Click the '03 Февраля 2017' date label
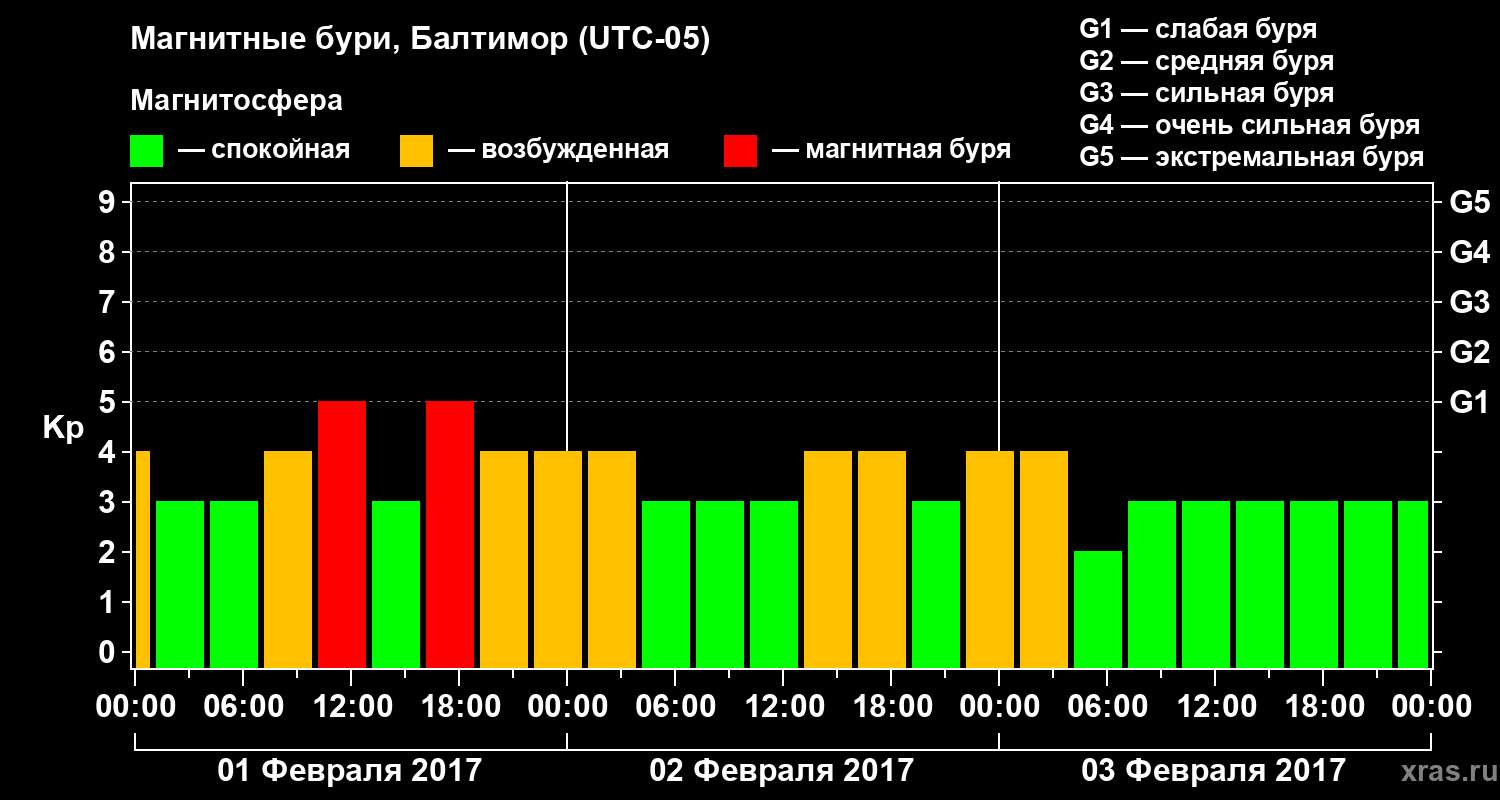 click(1214, 771)
